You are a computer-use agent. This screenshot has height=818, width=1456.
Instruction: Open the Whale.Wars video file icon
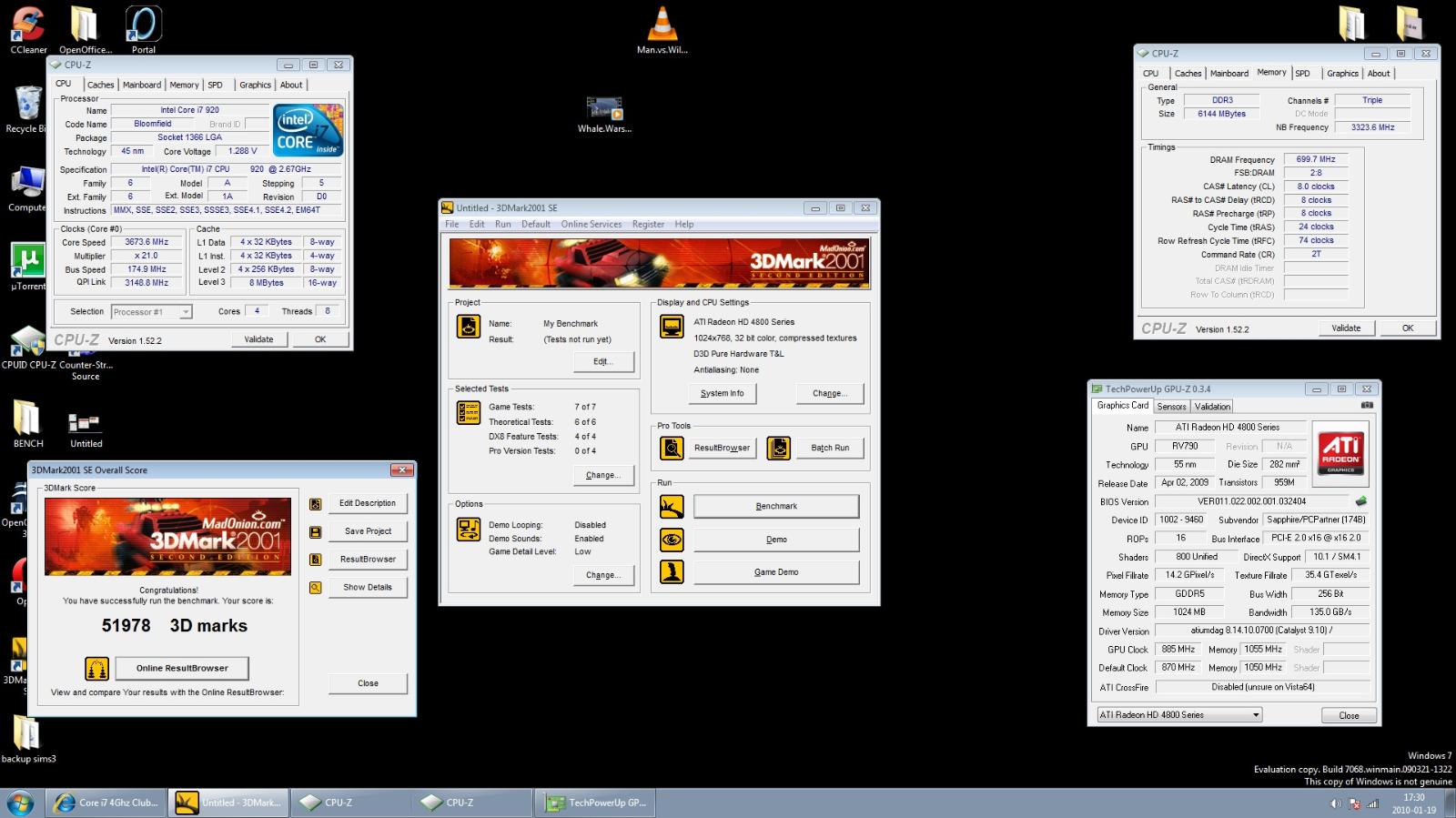coord(604,115)
